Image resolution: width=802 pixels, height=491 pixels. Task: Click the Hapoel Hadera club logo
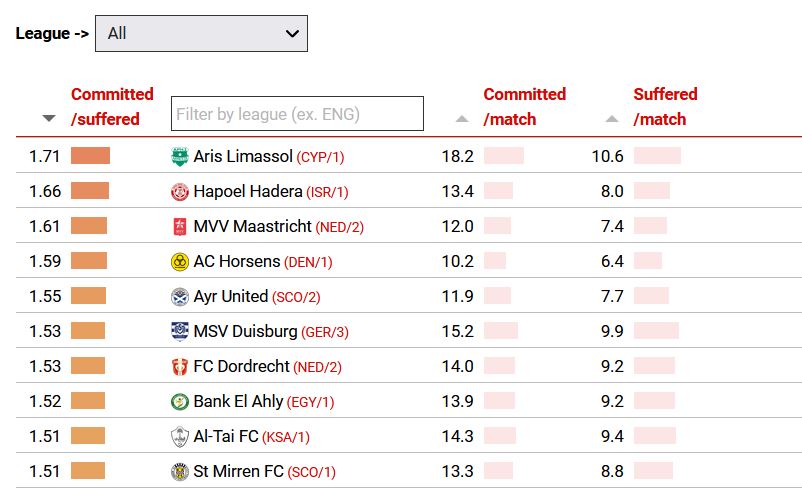click(180, 192)
